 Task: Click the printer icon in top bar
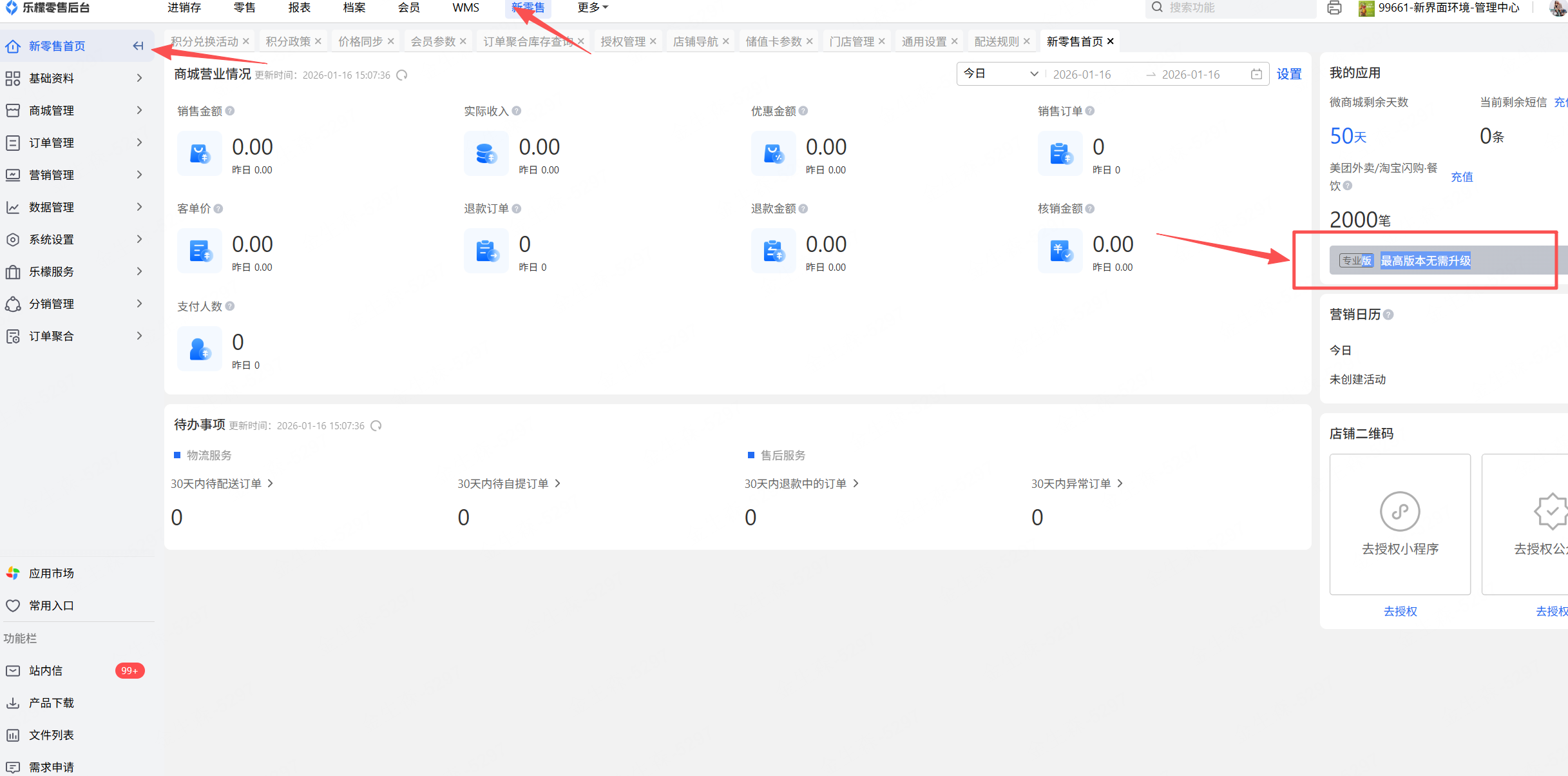click(1334, 8)
